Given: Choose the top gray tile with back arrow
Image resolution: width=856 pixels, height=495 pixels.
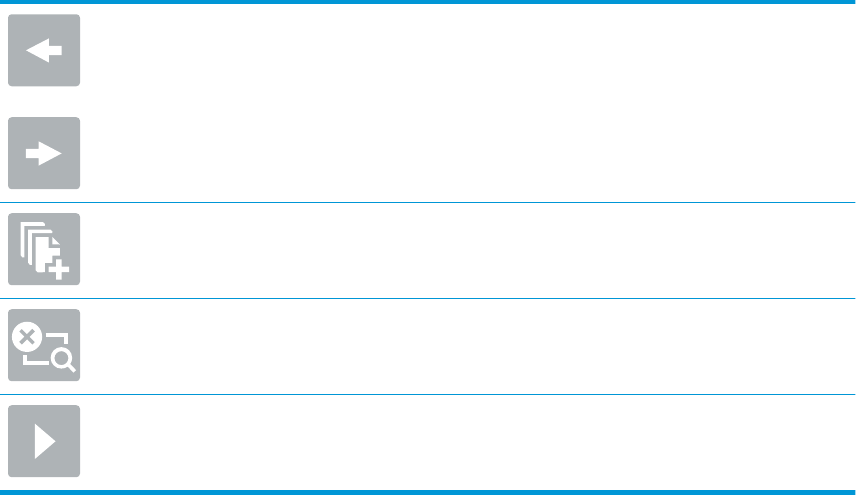Looking at the screenshot, I should coord(44,50).
